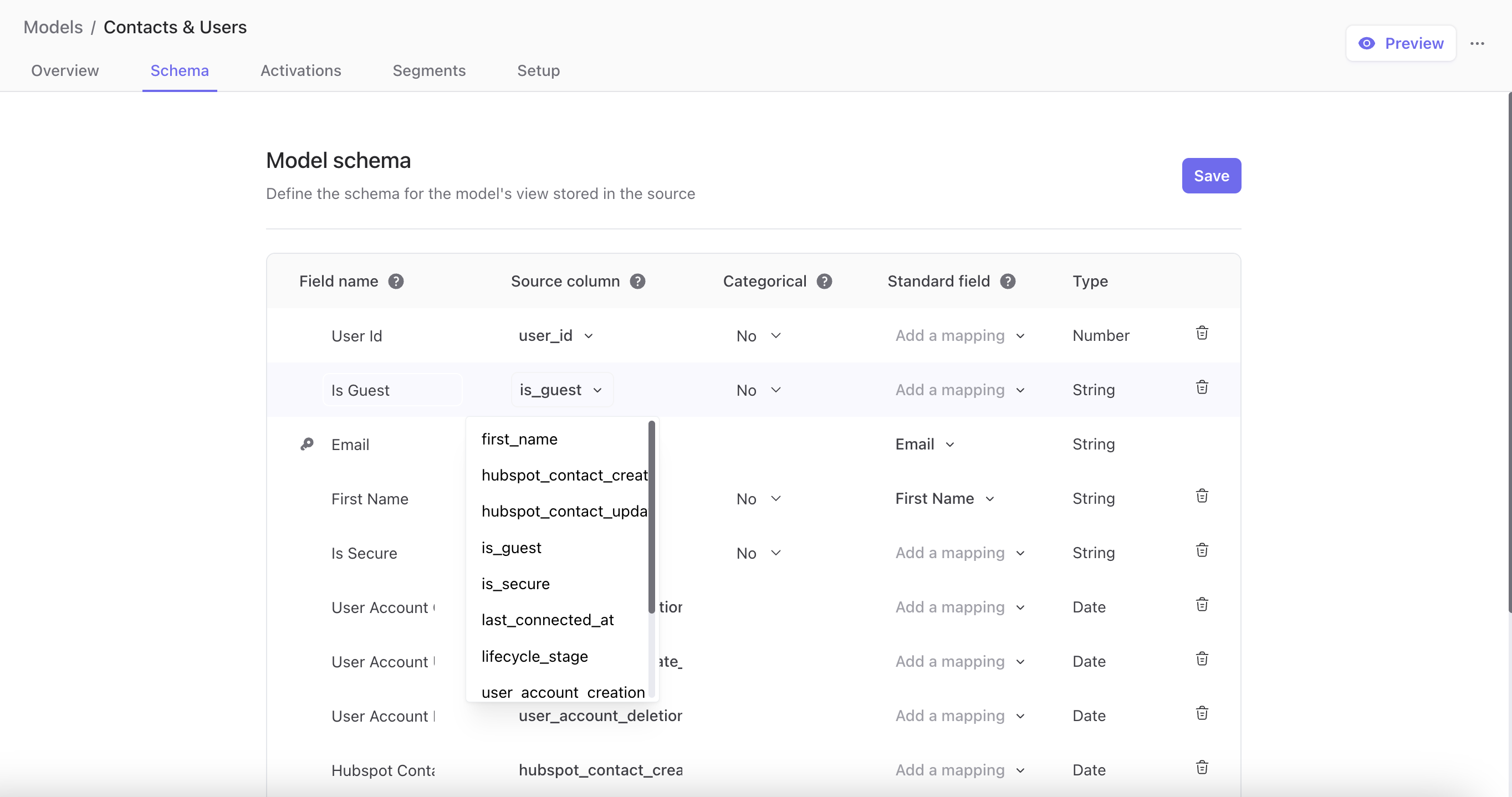Open the three-dot more options menu
Screen dimensions: 1512x797
coord(1477,43)
